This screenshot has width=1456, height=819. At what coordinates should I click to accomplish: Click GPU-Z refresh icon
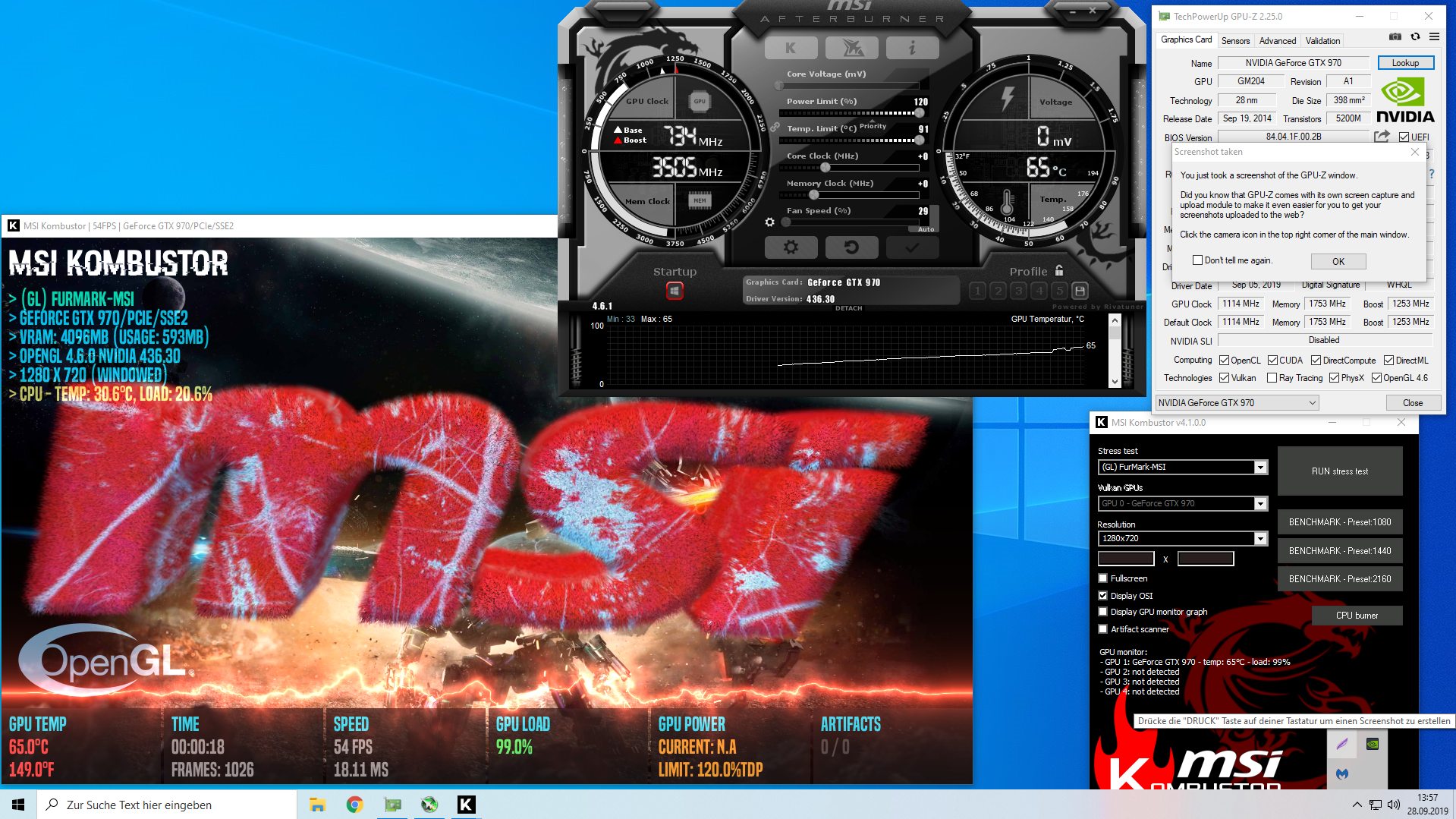pos(1415,36)
